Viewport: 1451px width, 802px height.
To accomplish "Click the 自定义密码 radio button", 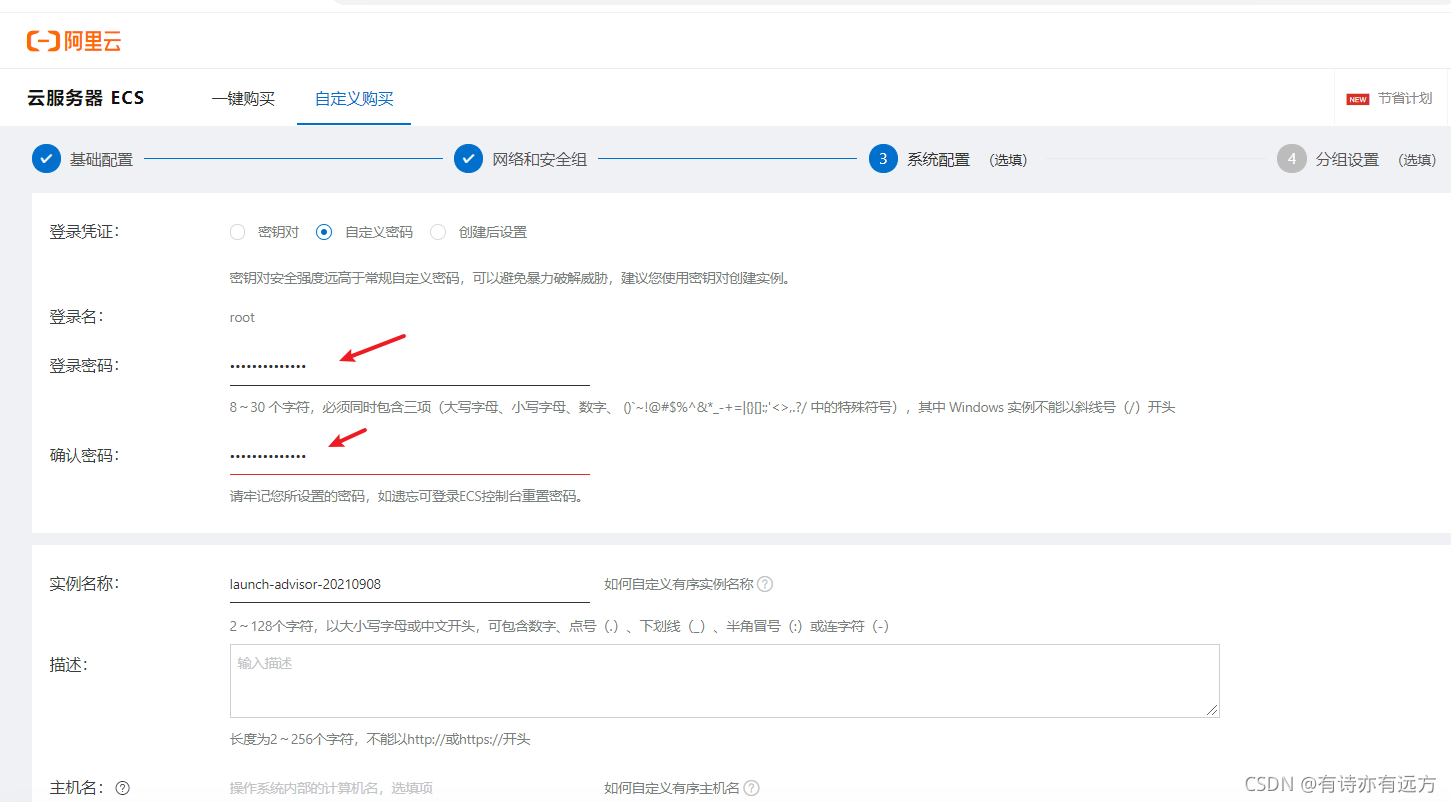I will click(x=323, y=231).
